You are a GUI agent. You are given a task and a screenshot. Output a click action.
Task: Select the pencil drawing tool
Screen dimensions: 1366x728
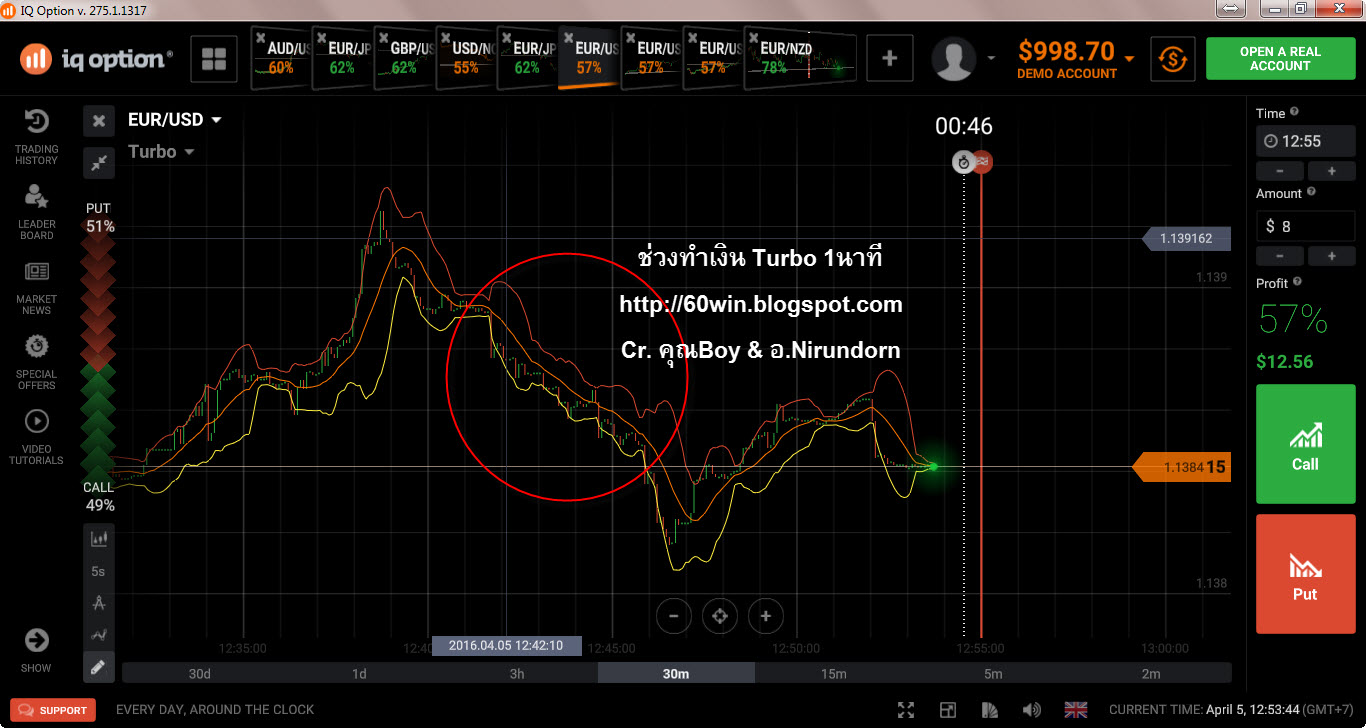pyautogui.click(x=99, y=666)
